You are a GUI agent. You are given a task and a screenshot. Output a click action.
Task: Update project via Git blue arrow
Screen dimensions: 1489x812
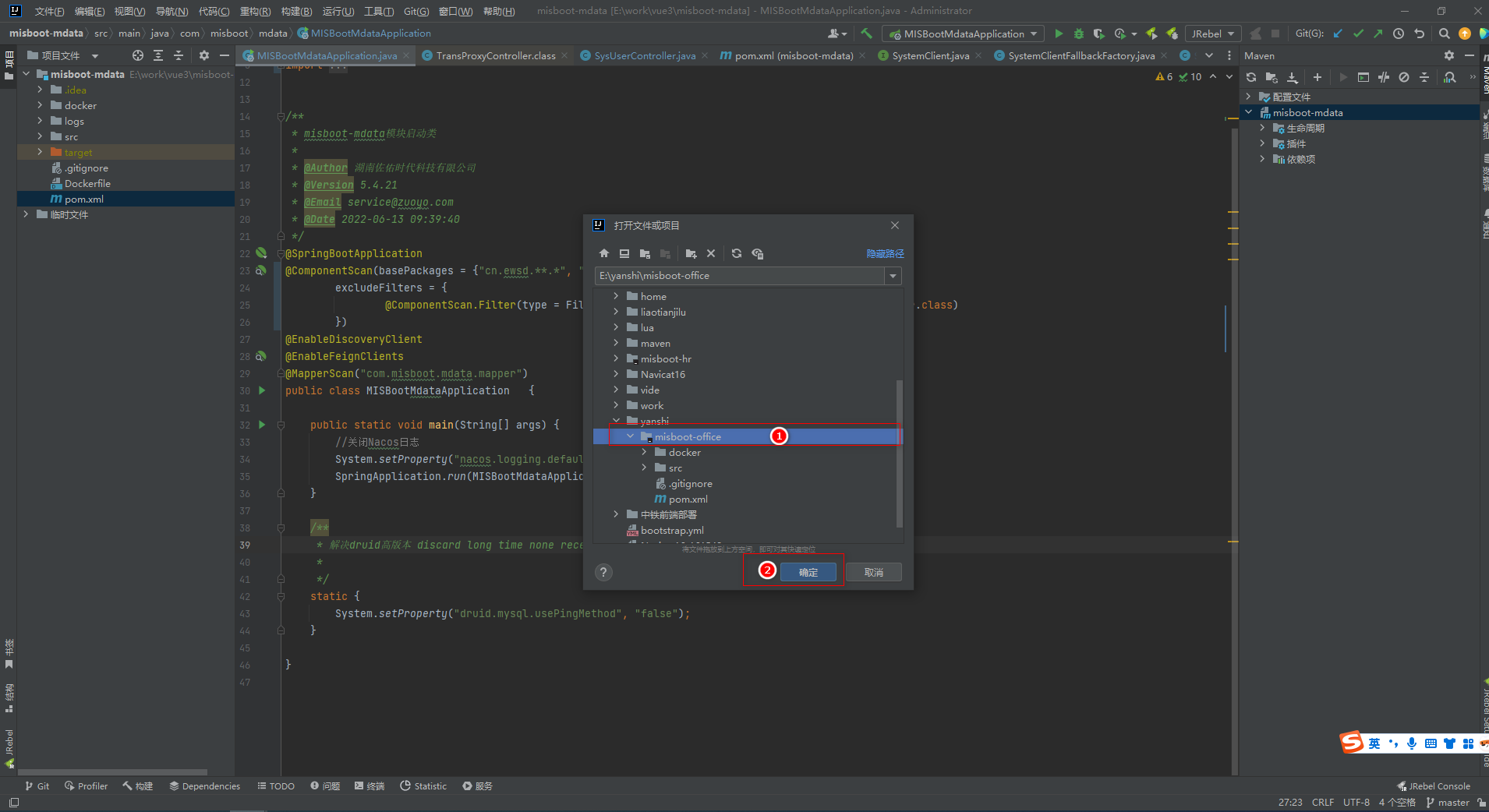pos(1338,34)
